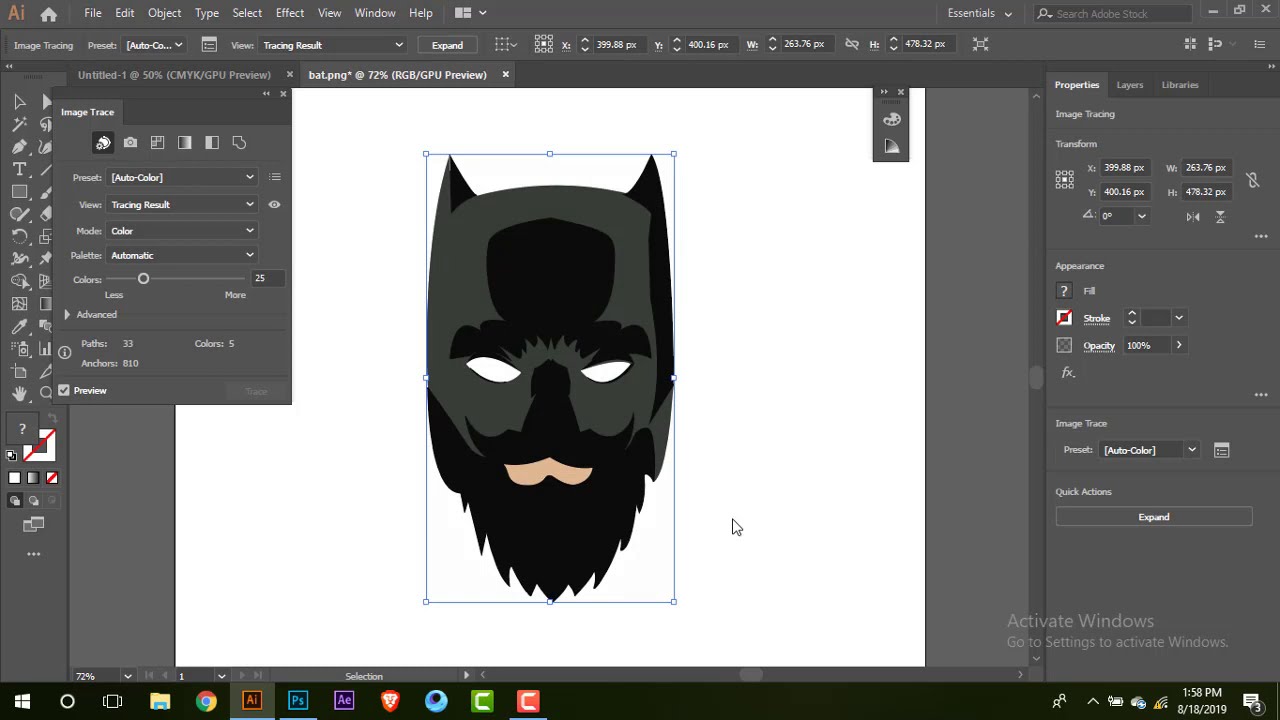Click Expand in the control bar
This screenshot has width=1280, height=720.
[x=447, y=45]
